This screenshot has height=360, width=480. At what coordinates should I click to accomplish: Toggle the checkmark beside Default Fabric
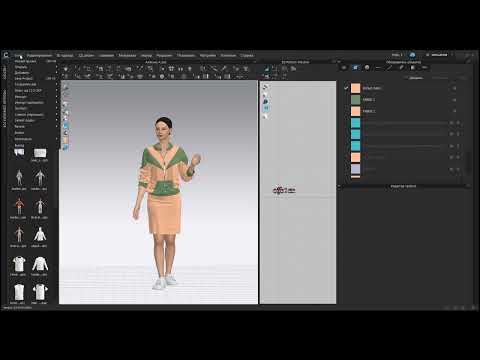pyautogui.click(x=346, y=88)
